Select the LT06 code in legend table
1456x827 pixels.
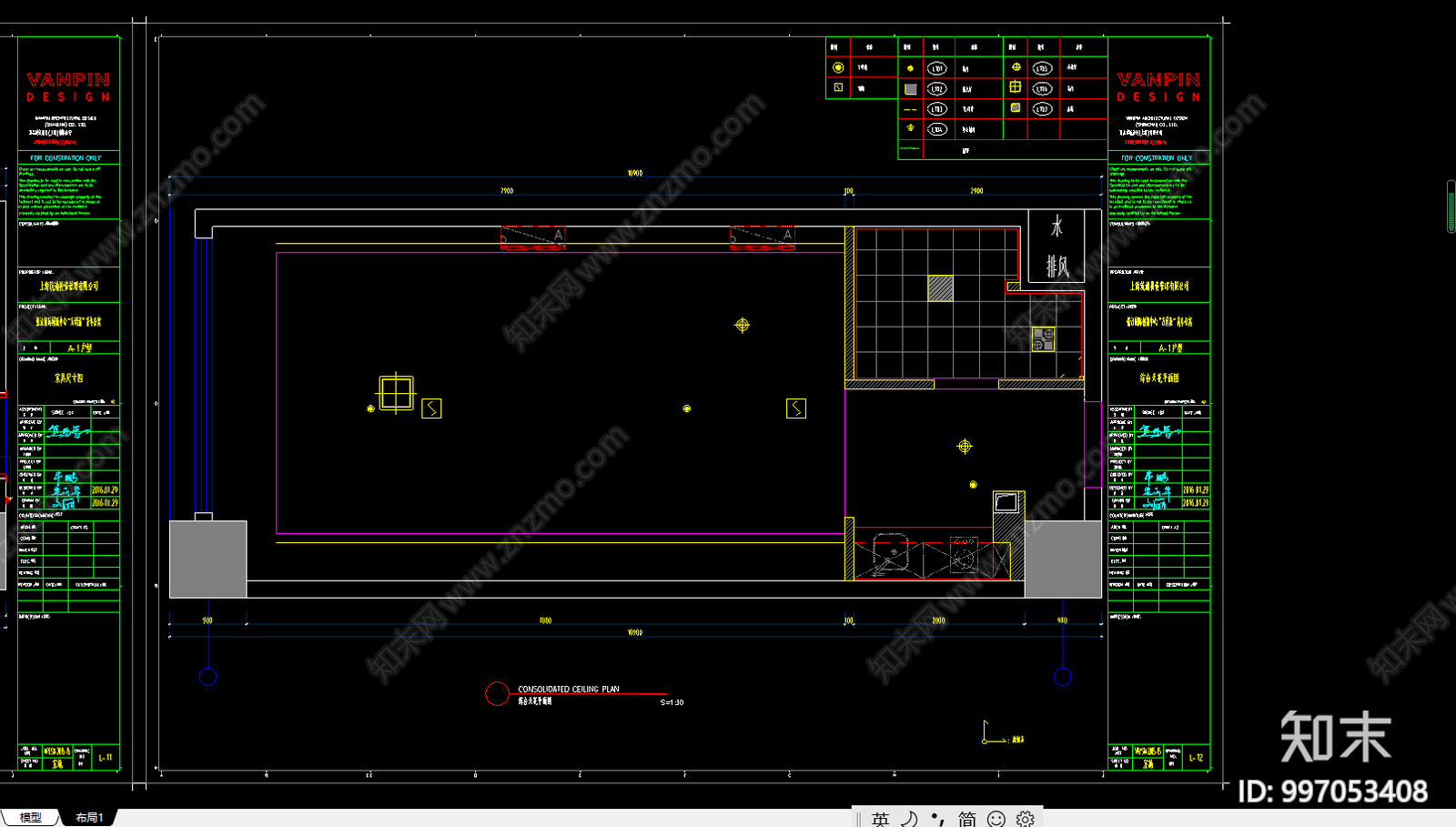tap(1043, 88)
